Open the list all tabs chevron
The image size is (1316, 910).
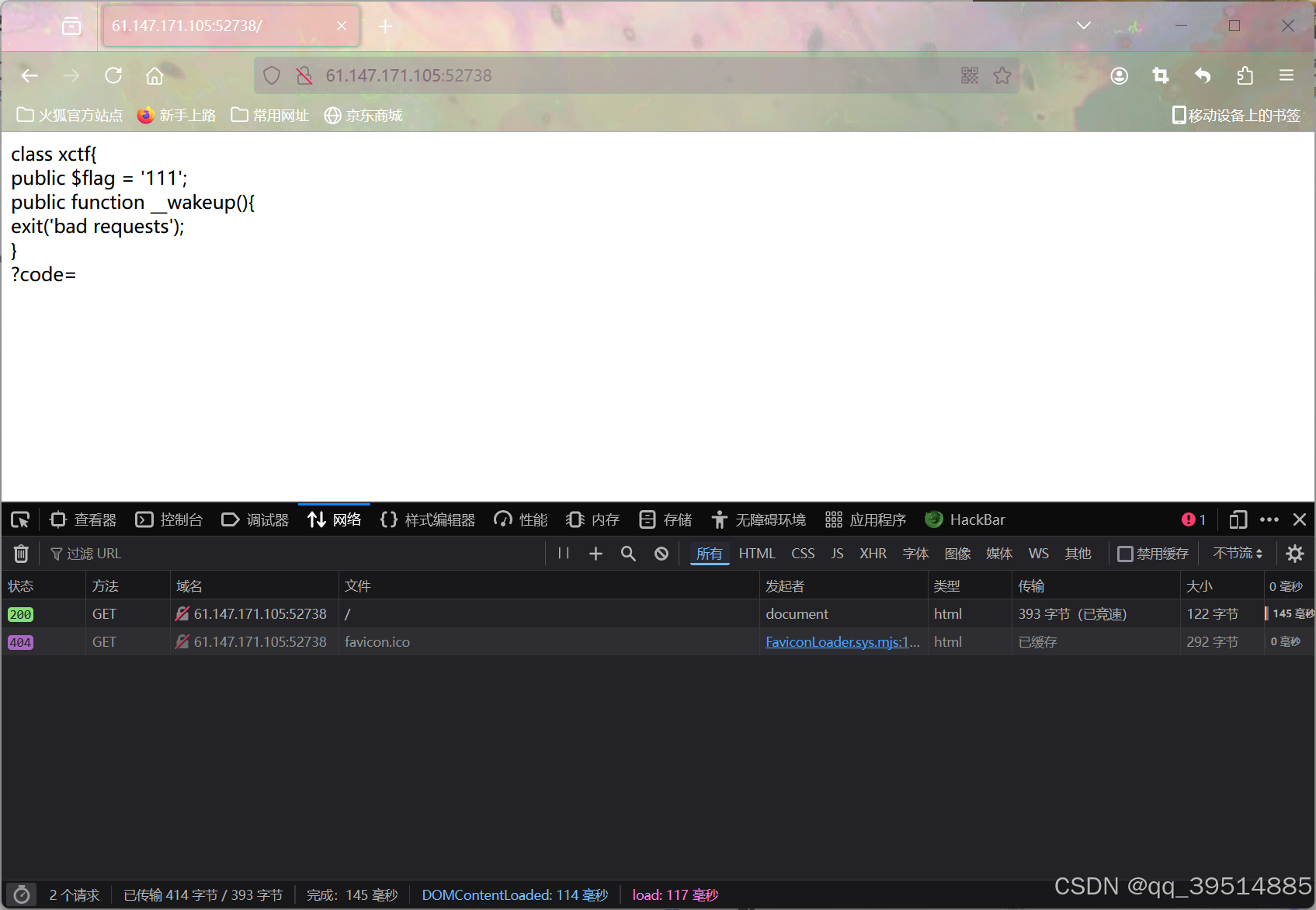pyautogui.click(x=1084, y=26)
